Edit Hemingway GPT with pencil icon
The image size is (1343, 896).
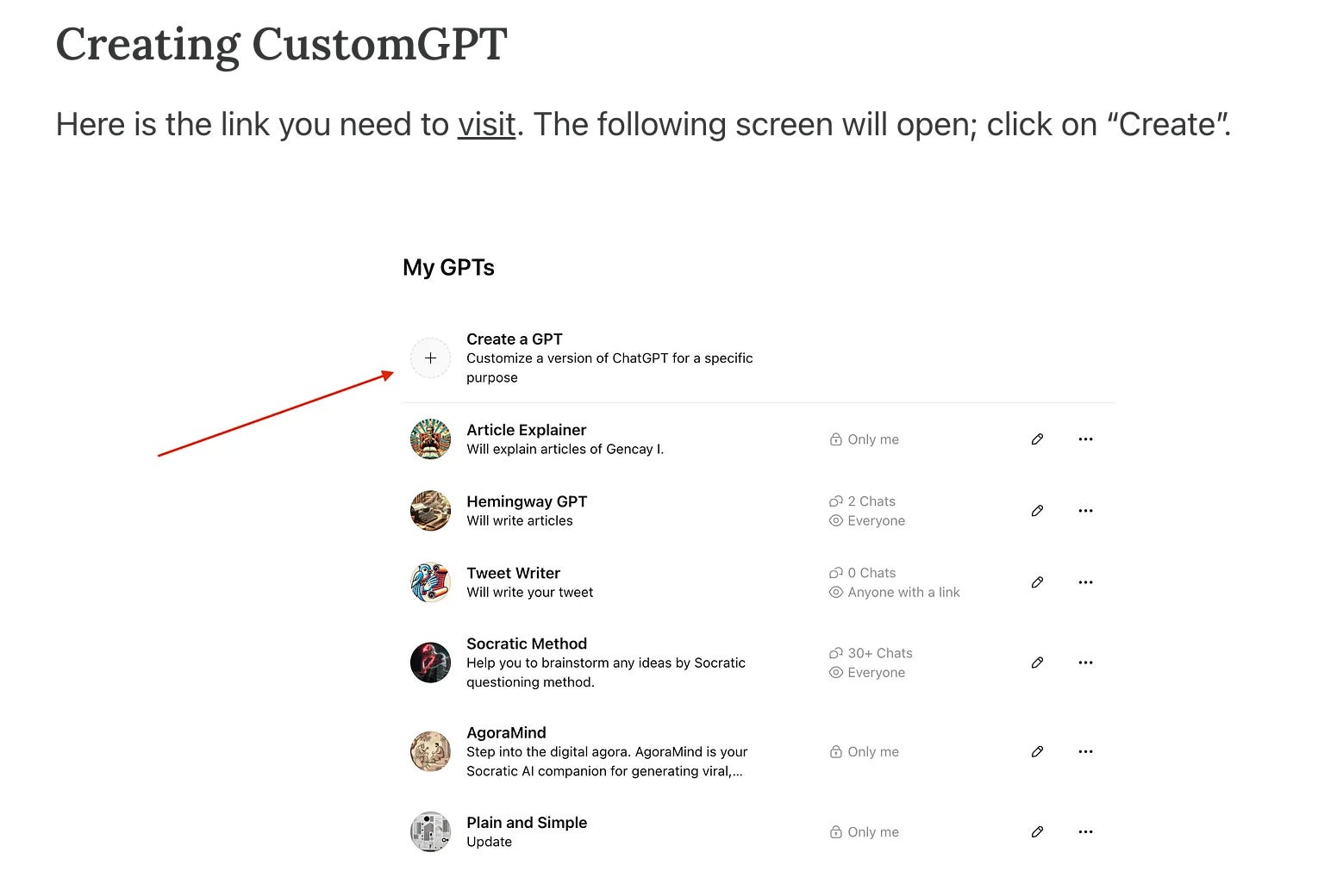pyautogui.click(x=1037, y=511)
